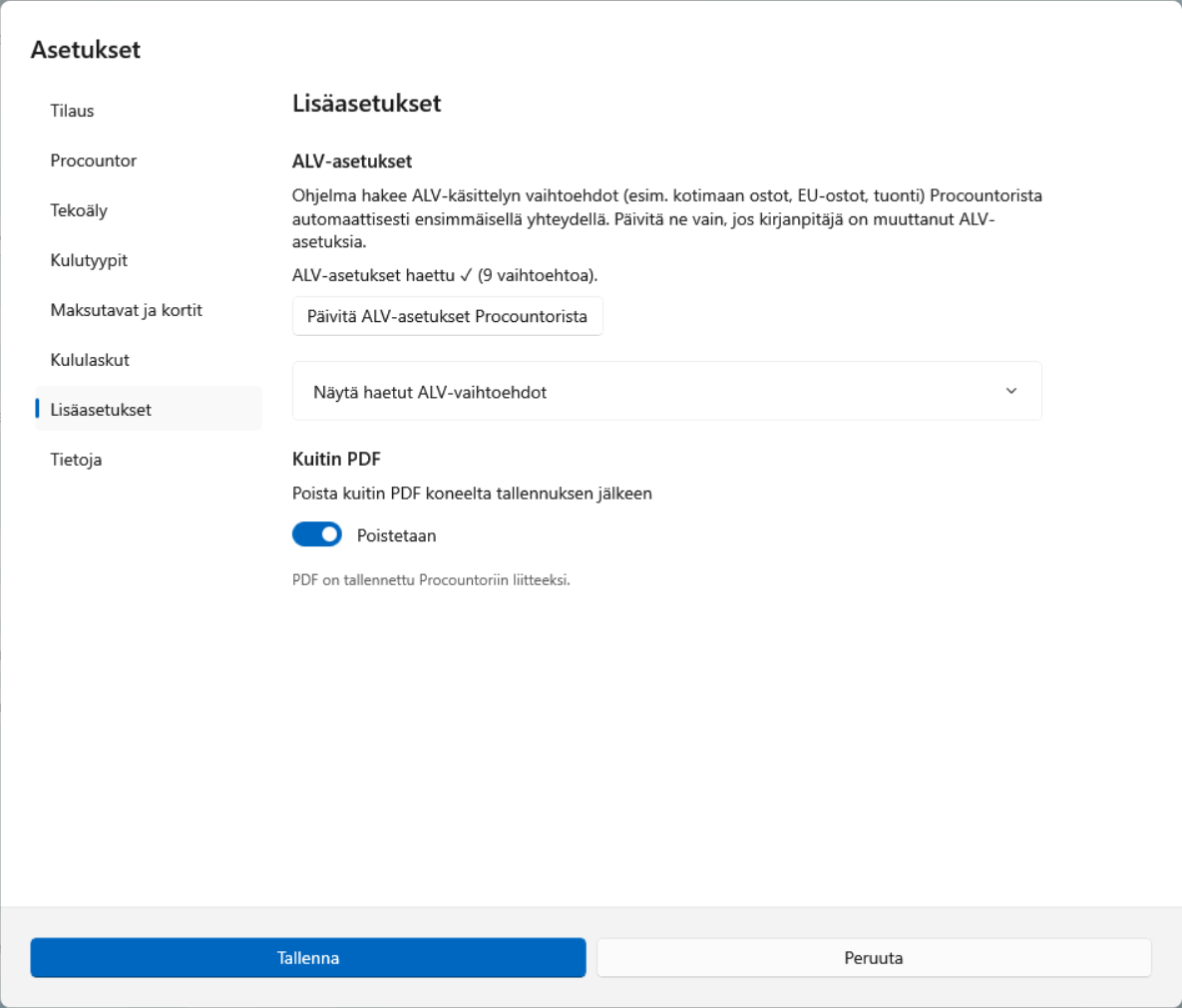Cancel changes with the Peruuta button
Viewport: 1182px width, 1008px height.
[874, 957]
